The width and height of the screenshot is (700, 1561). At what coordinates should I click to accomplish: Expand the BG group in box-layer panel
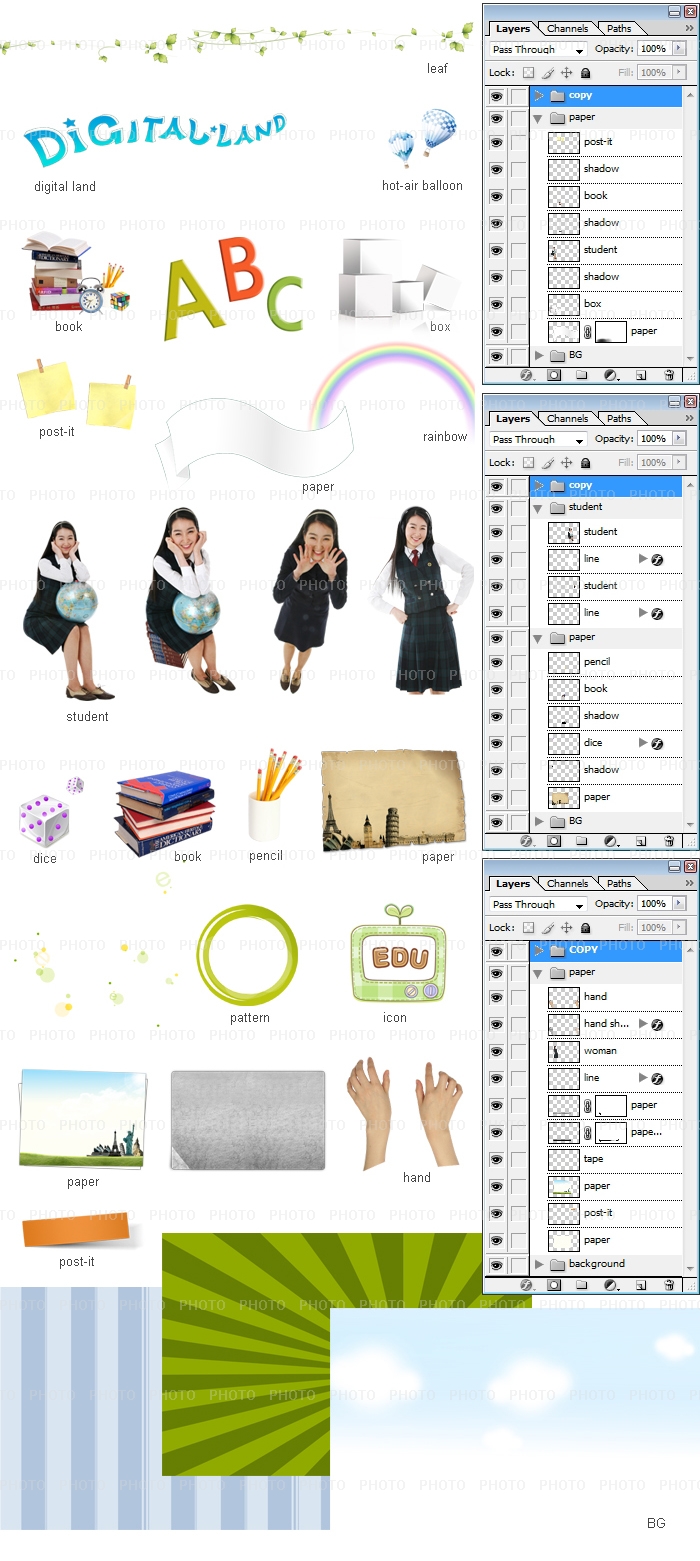coord(539,355)
